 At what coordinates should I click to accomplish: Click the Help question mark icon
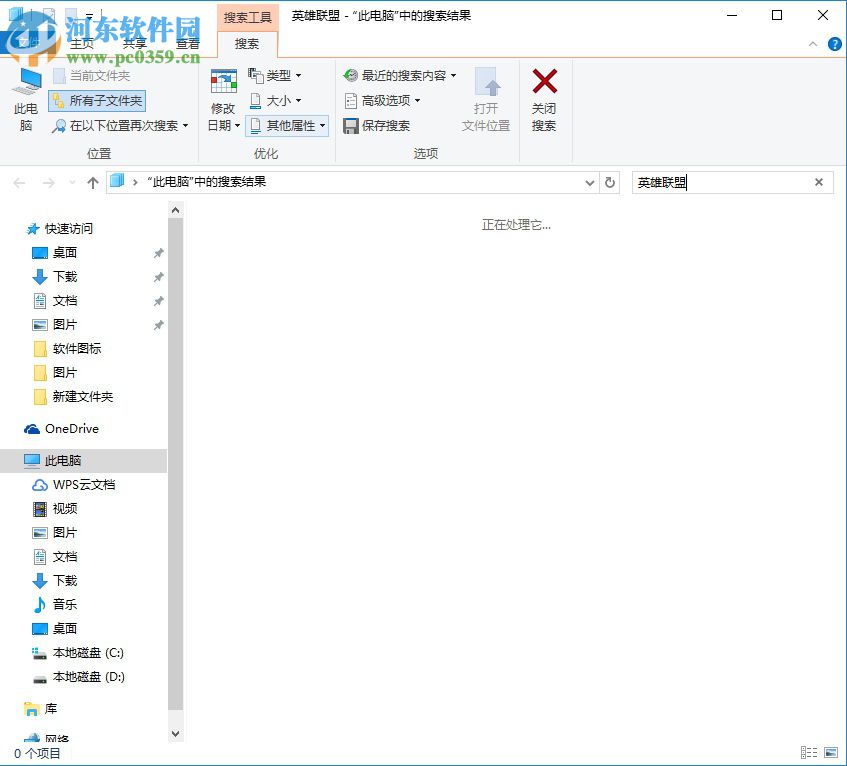pos(835,44)
